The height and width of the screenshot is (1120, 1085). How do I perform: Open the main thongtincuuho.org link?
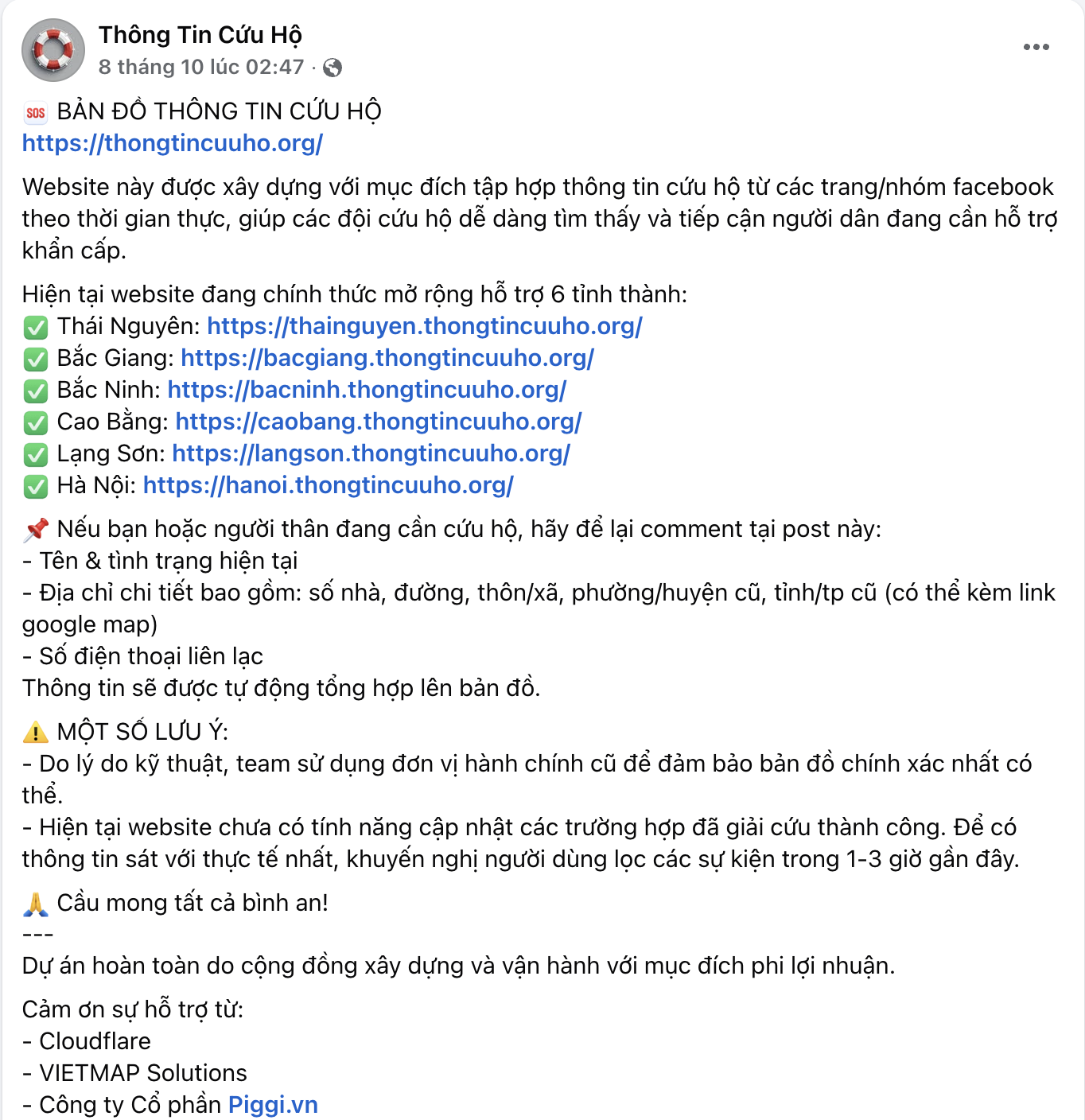(173, 143)
